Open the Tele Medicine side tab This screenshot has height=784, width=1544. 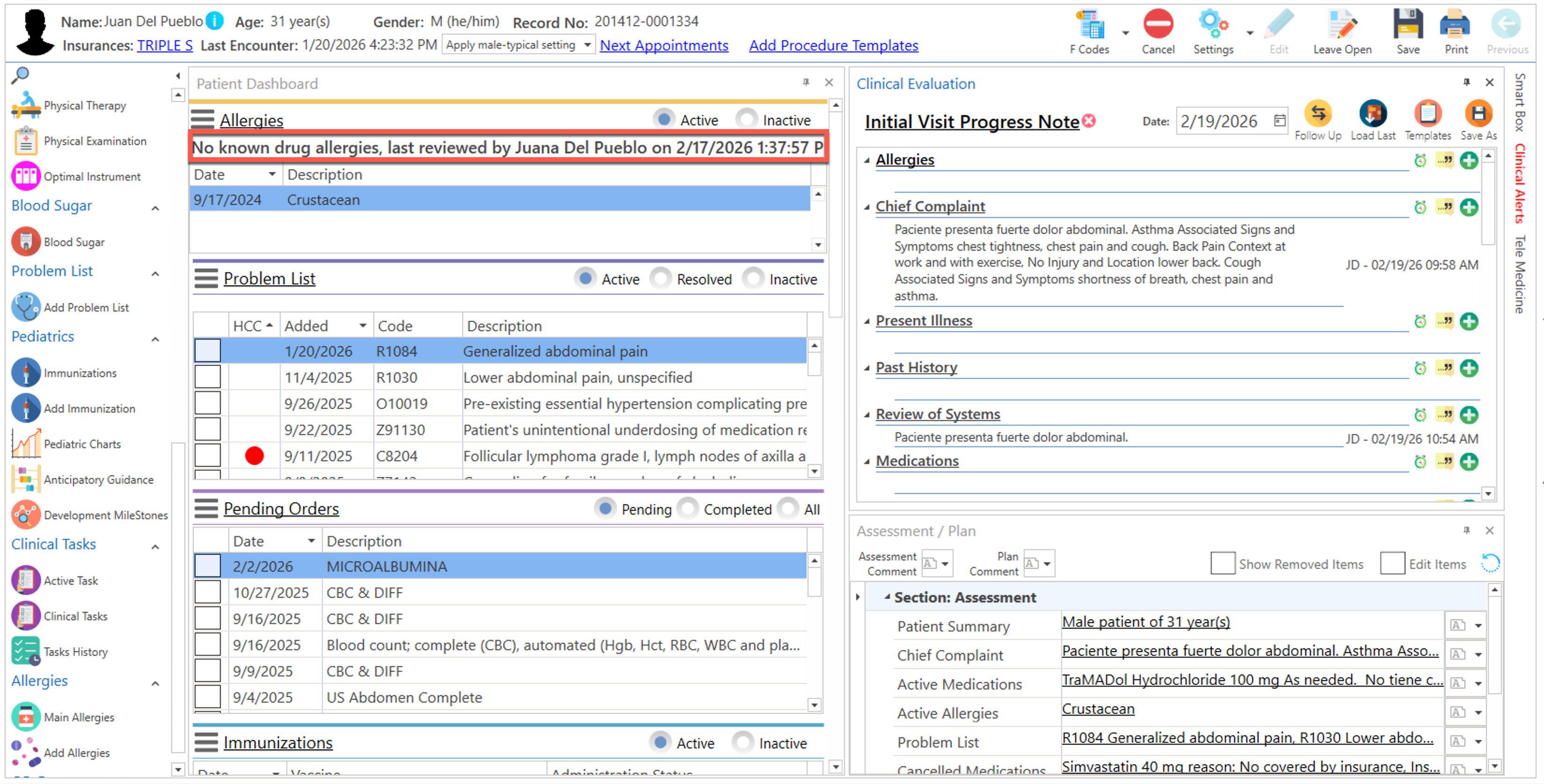click(x=1520, y=274)
